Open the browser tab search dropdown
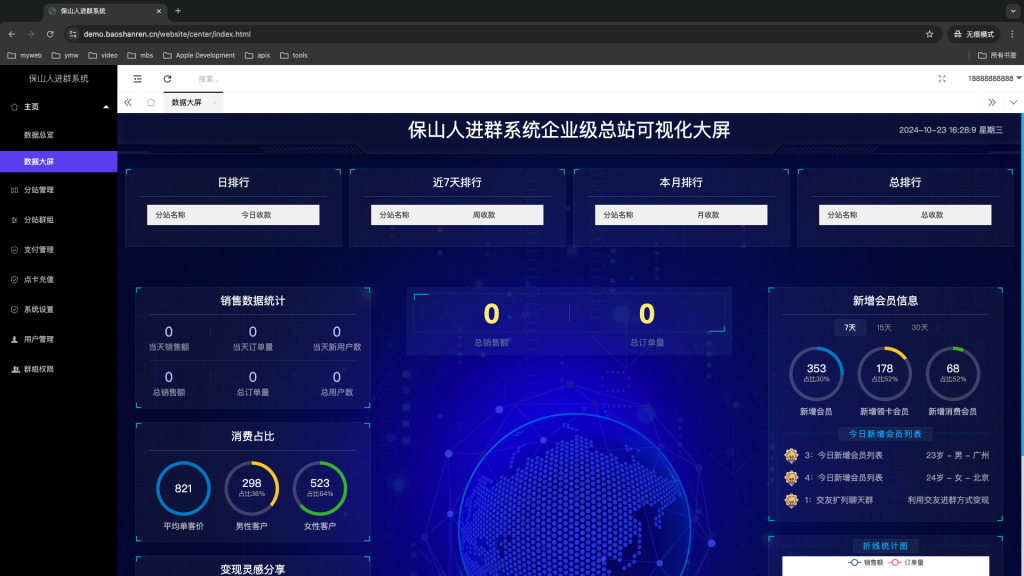Screen dimensions: 1024x576 pos(1013,10)
